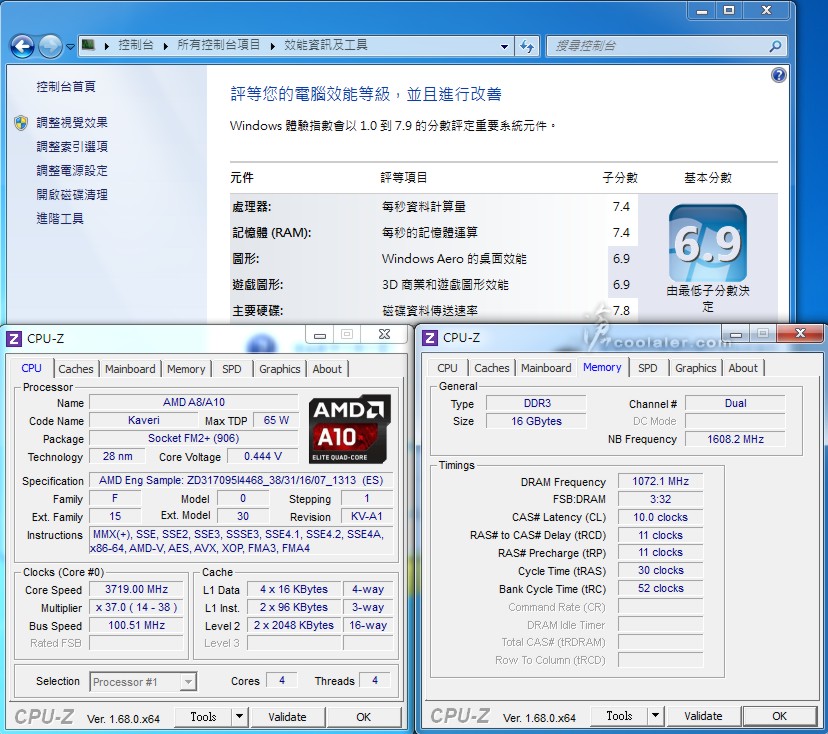Click the Core Speed value 3719.00 MHz

pos(136,589)
